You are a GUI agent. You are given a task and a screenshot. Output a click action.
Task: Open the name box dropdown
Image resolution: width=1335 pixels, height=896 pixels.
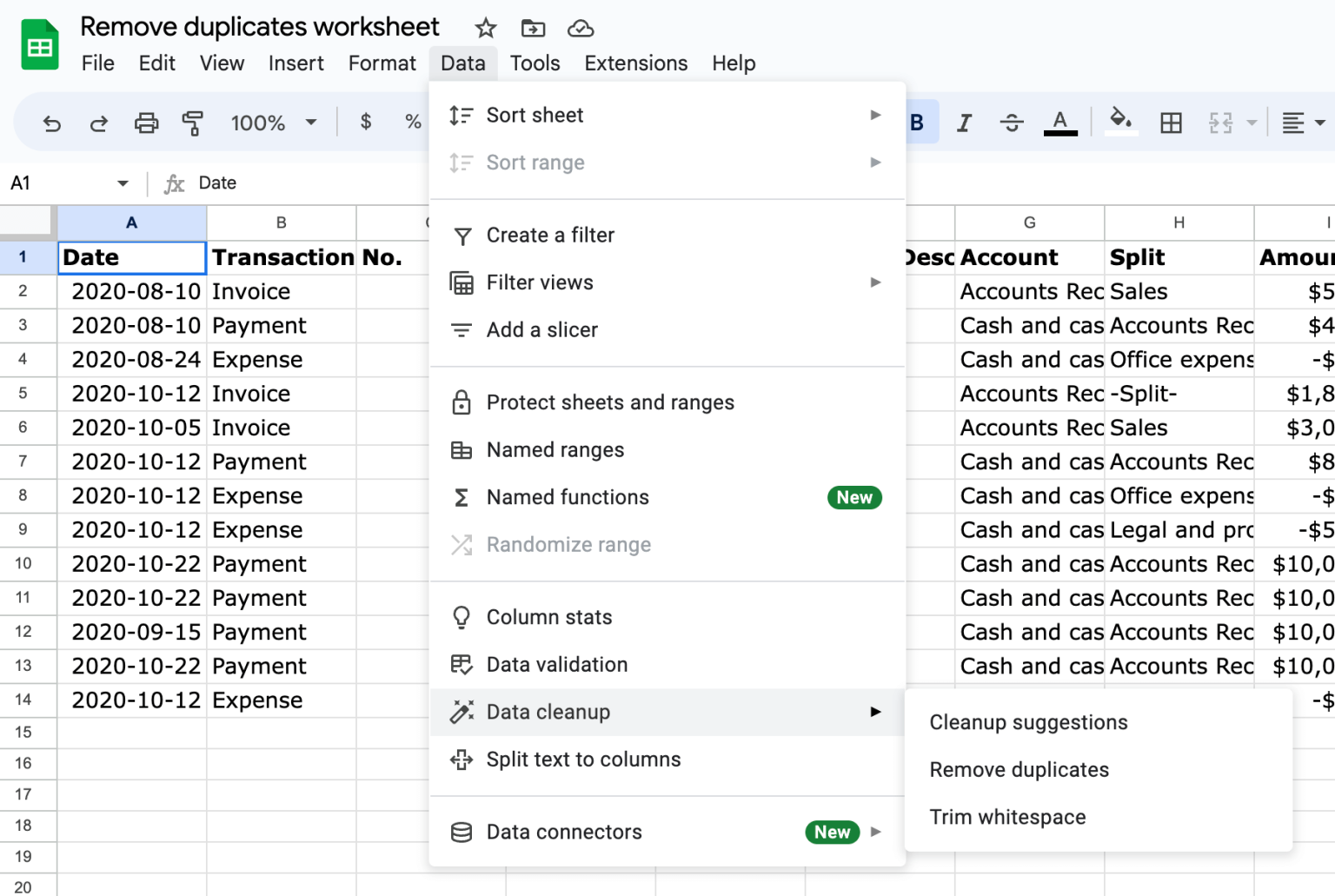point(123,183)
